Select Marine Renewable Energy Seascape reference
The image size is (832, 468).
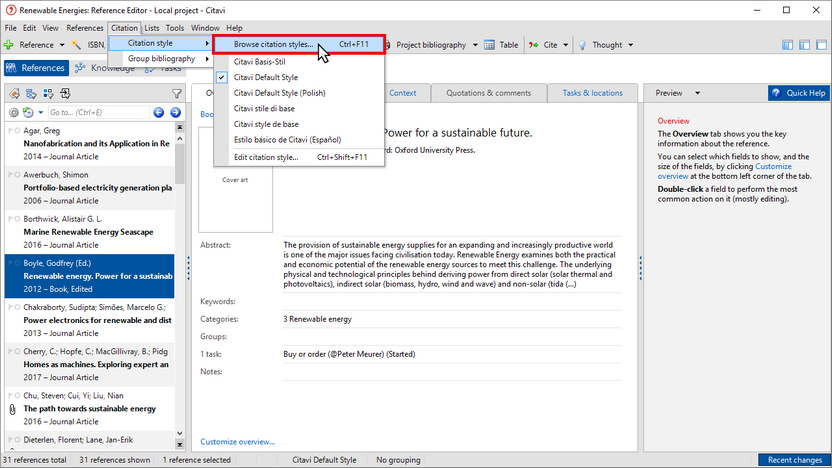pos(90,232)
